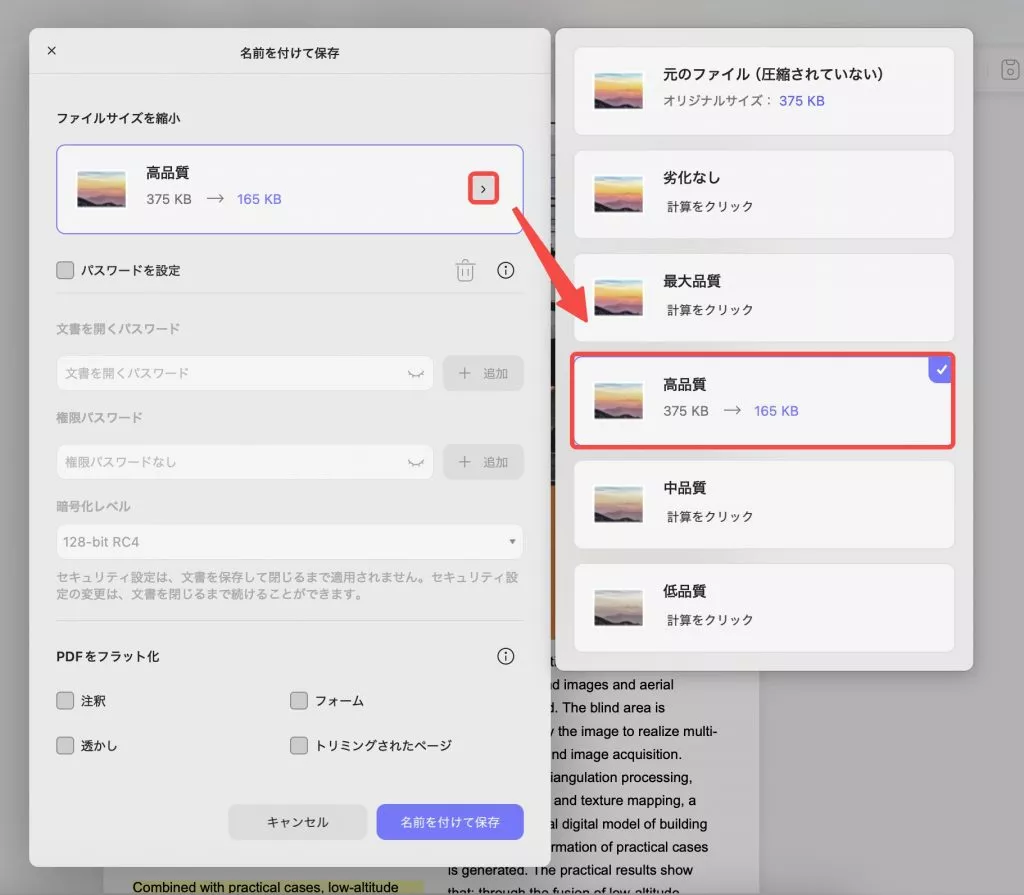Check the 注釈 flatten option

pos(65,701)
